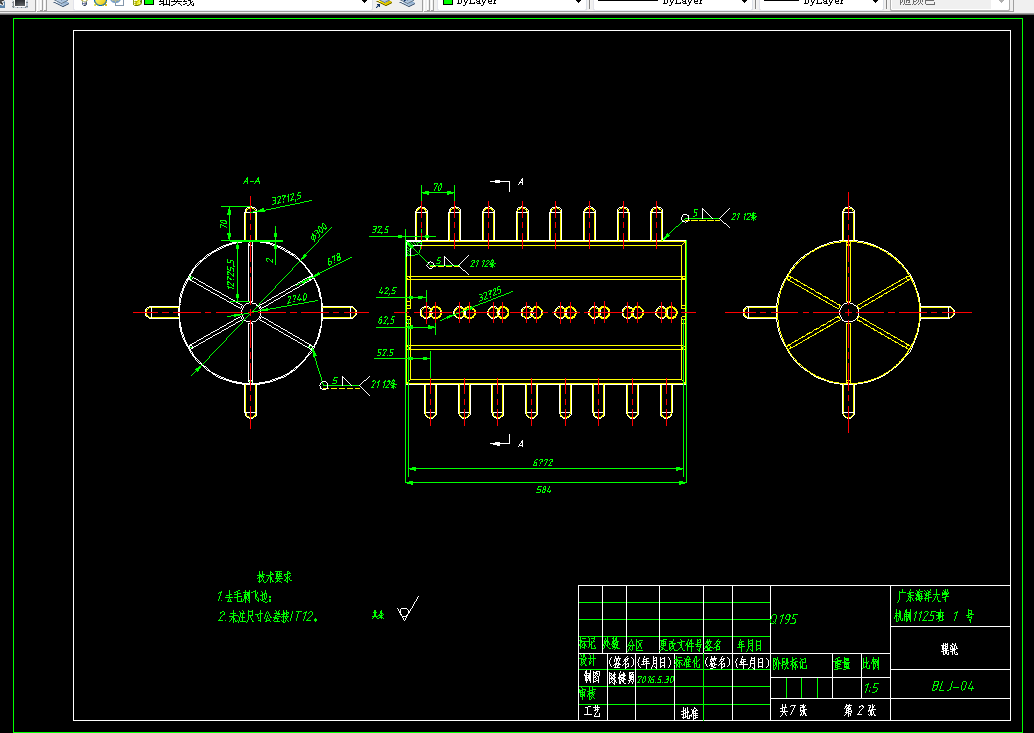Click the greyed-out 随颜色 plot style dropdown
The width and height of the screenshot is (1034, 733).
coord(950,2)
